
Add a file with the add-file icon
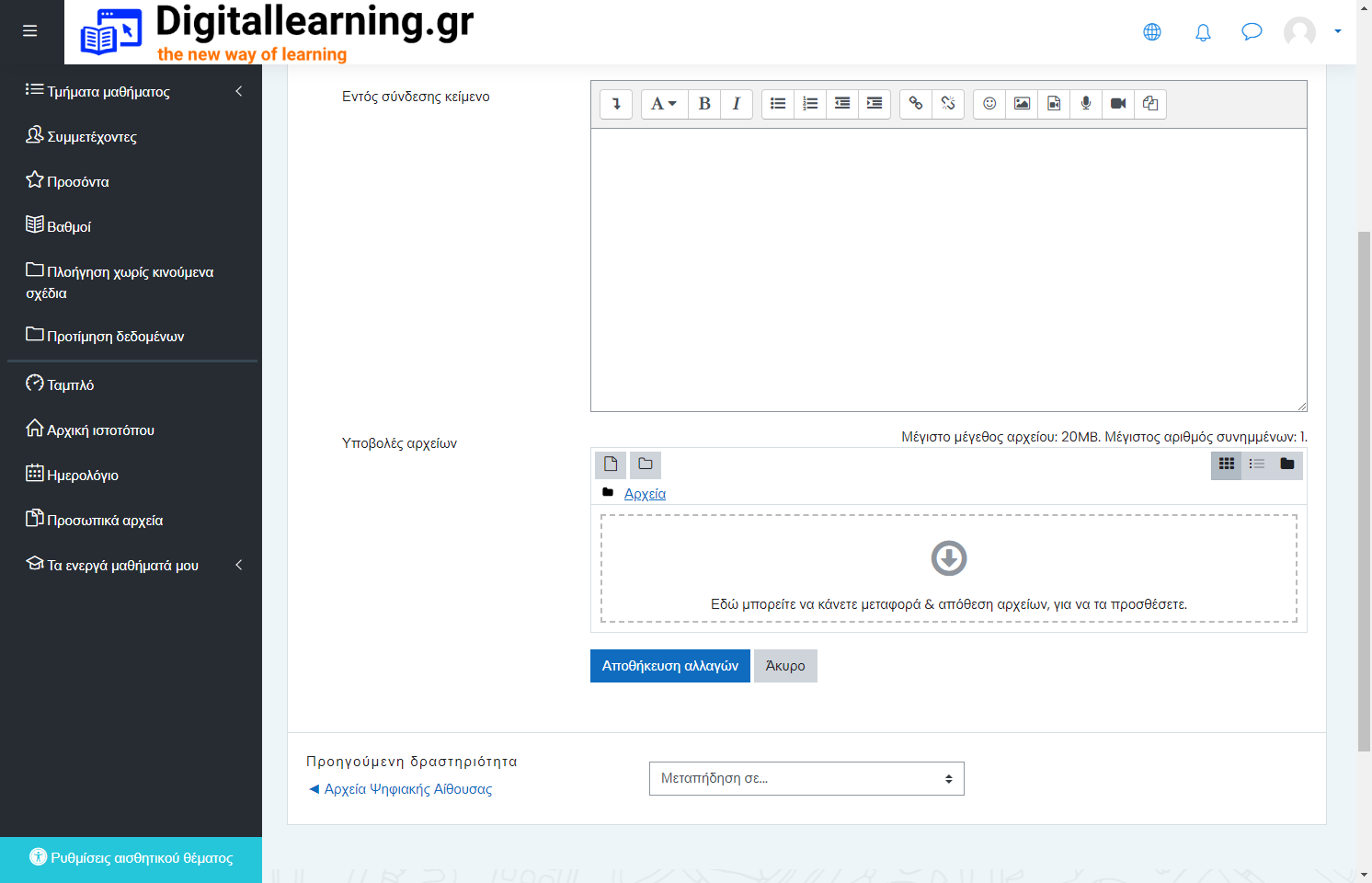click(x=611, y=464)
